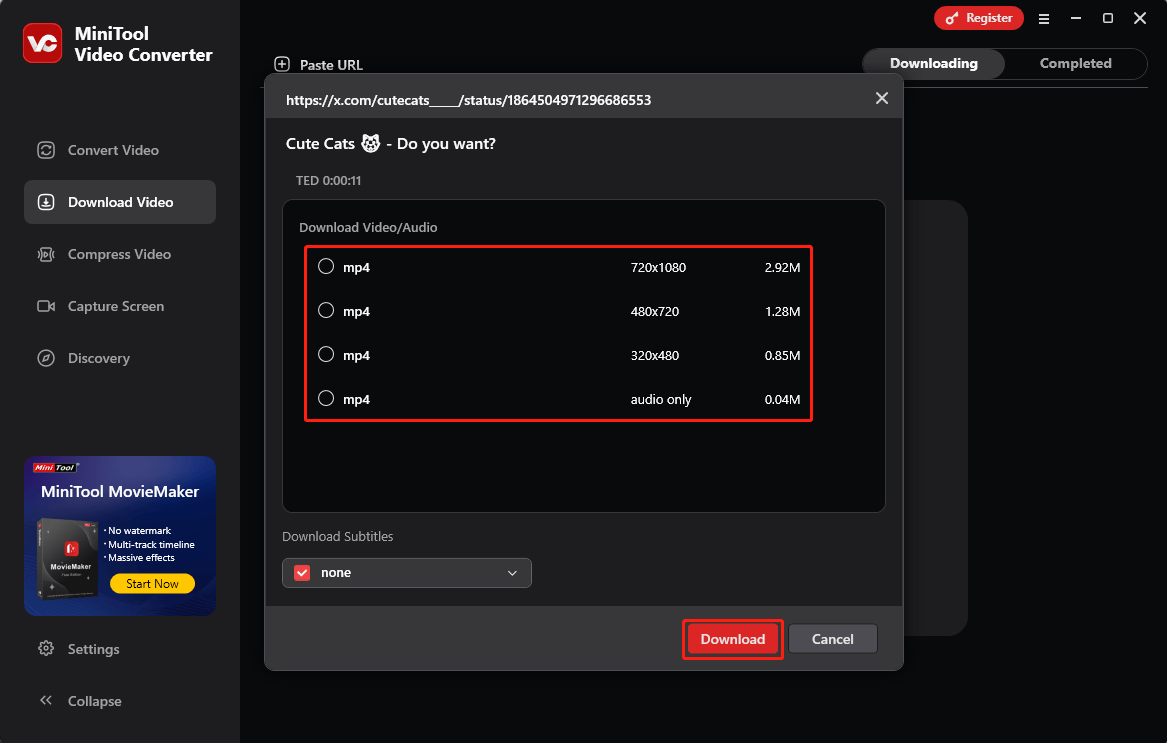1167x743 pixels.
Task: Click the audio only text
Action: tap(661, 400)
